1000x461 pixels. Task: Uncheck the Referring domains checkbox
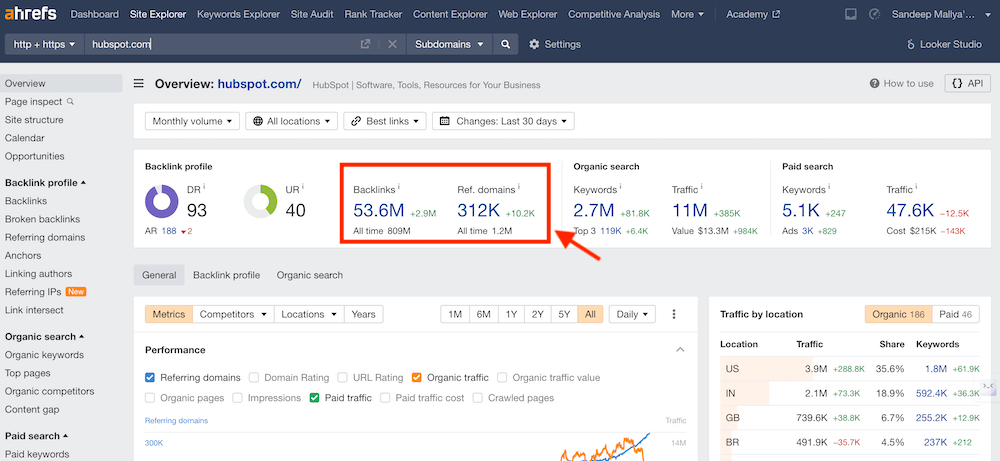pyautogui.click(x=150, y=378)
